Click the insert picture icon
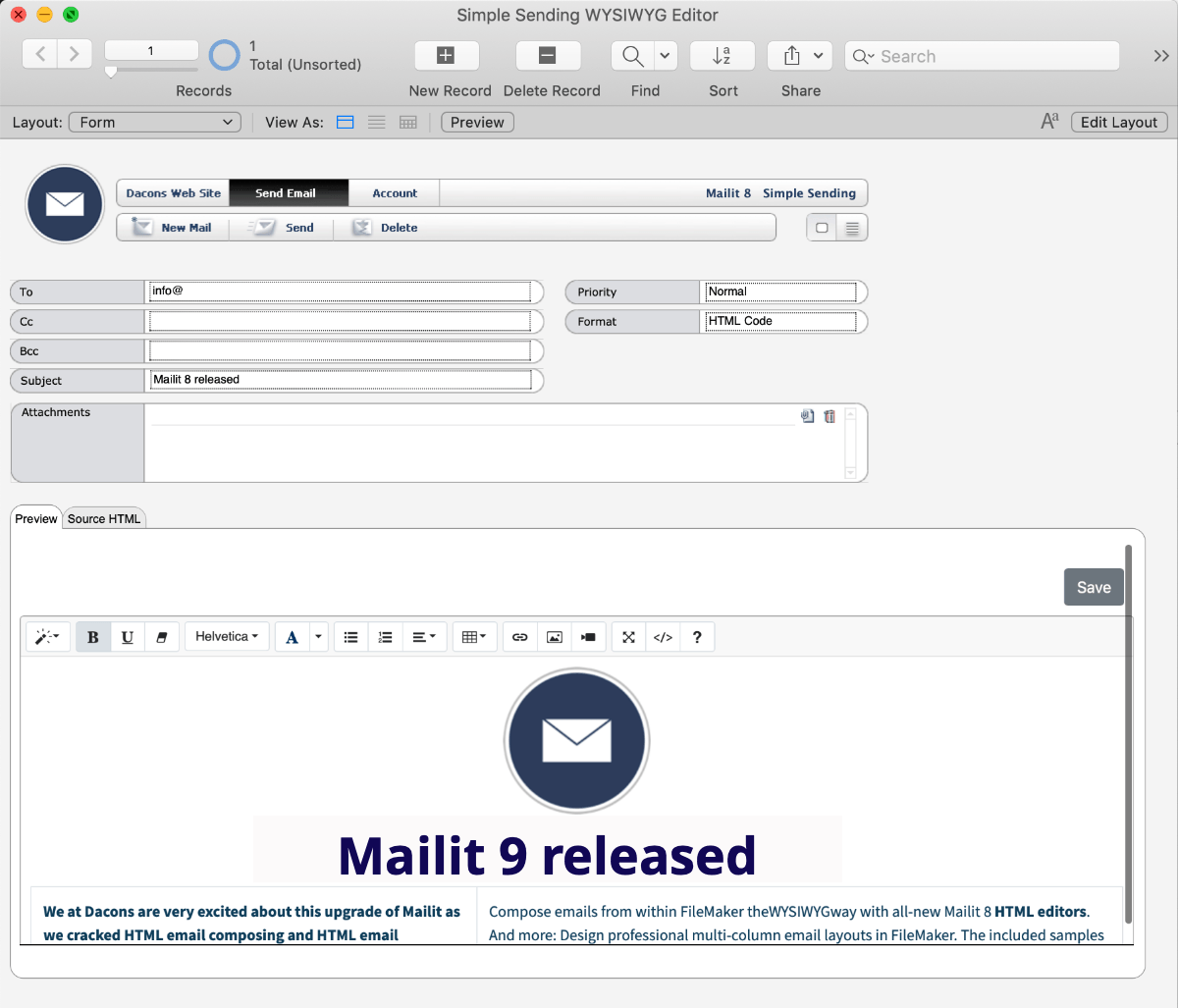1178x1008 pixels. pos(555,637)
